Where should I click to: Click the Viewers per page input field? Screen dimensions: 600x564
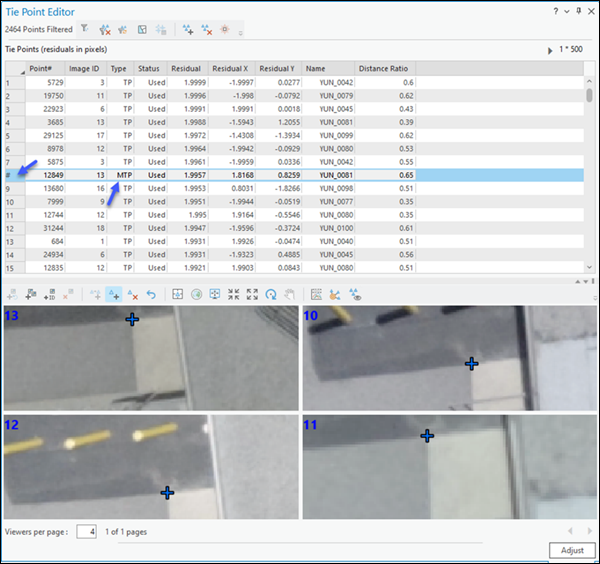coord(86,531)
